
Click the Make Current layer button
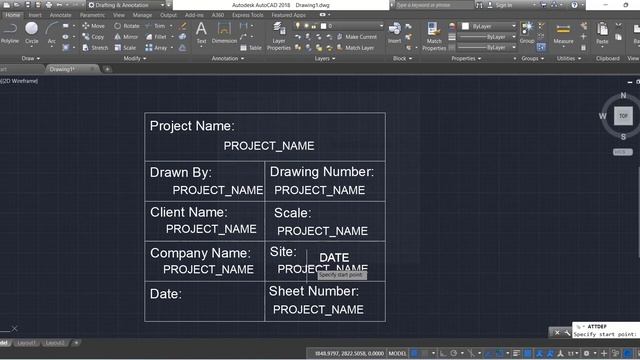point(357,37)
